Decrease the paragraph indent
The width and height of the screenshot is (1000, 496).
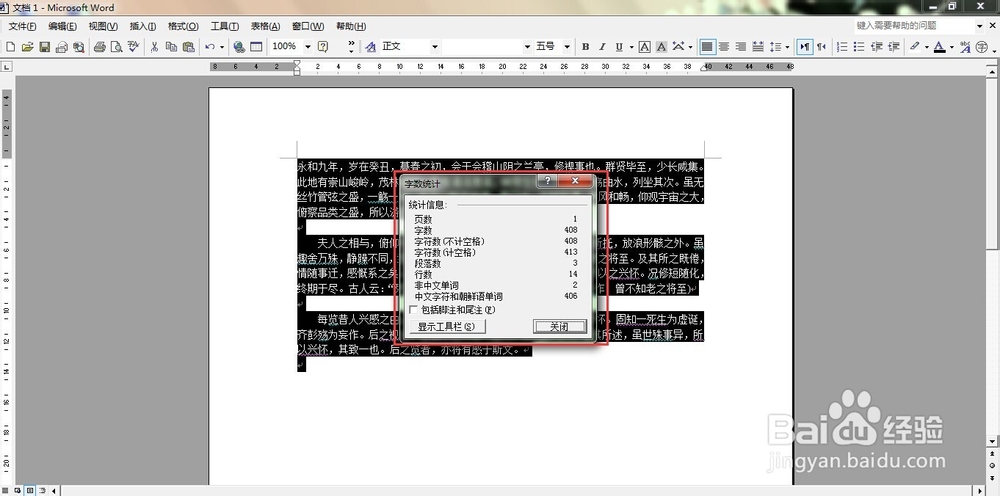(x=877, y=47)
